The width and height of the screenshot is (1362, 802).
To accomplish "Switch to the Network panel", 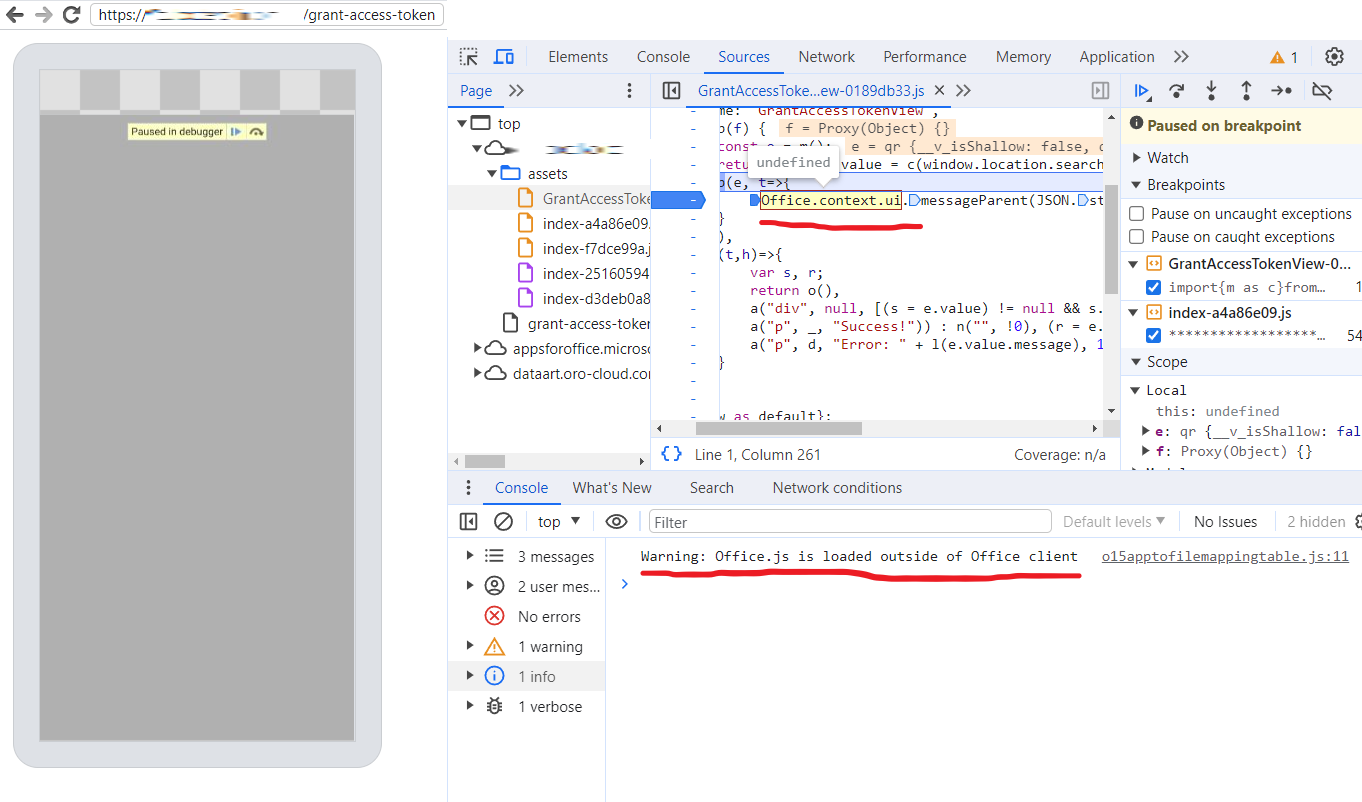I will point(826,56).
